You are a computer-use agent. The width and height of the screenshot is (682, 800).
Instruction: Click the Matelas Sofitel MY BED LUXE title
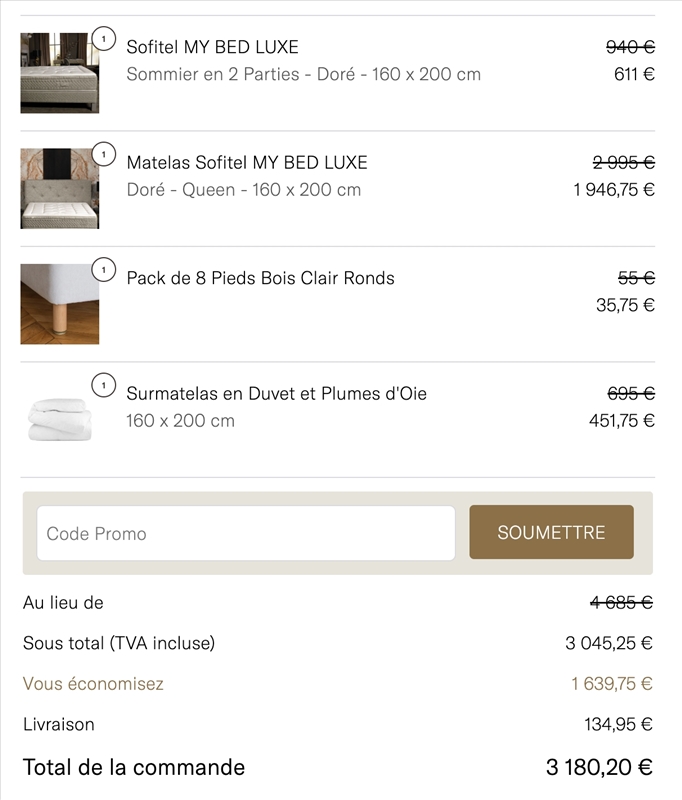(x=250, y=161)
